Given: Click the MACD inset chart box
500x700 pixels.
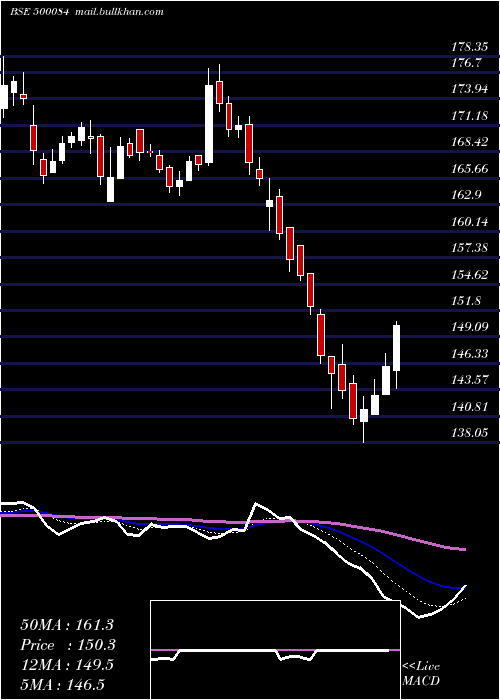Looking at the screenshot, I should [275, 650].
